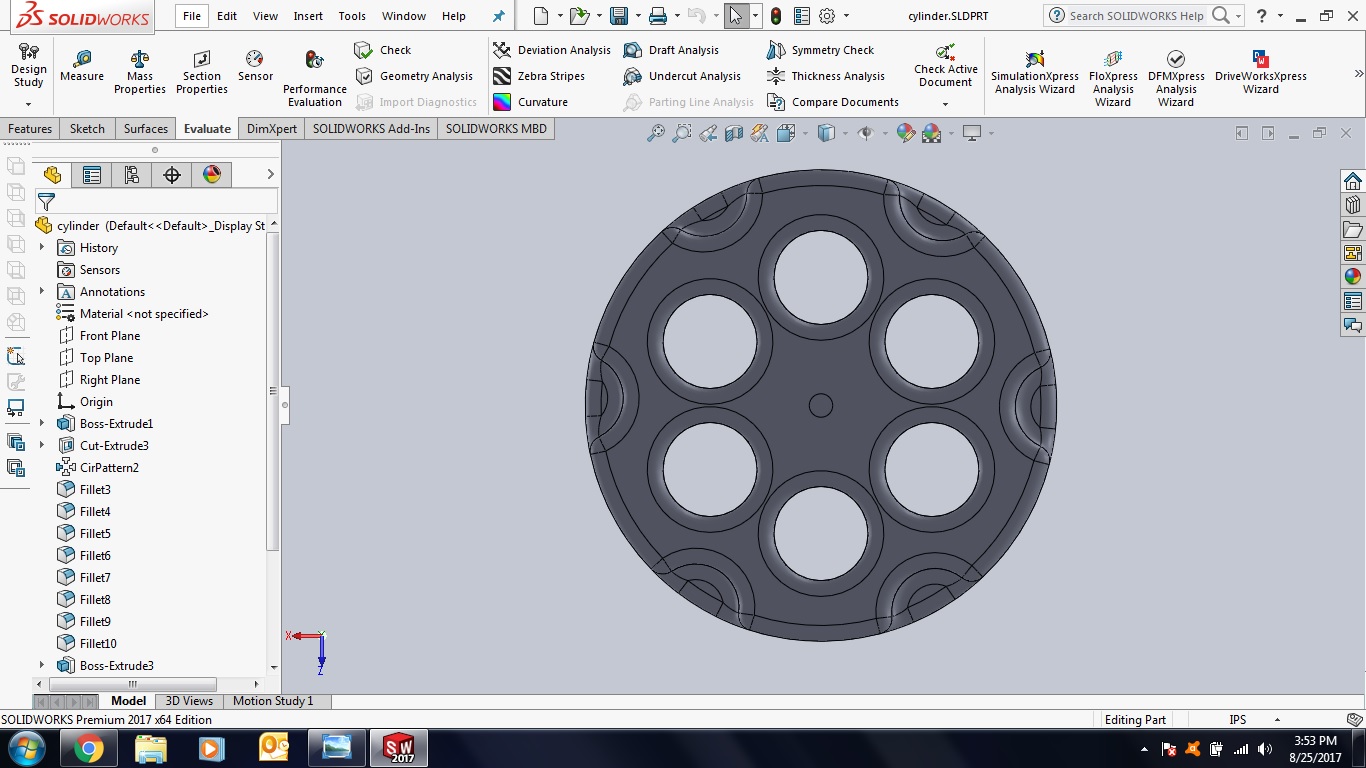Open Draft Analysis
This screenshot has height=768, width=1366.
click(671, 50)
